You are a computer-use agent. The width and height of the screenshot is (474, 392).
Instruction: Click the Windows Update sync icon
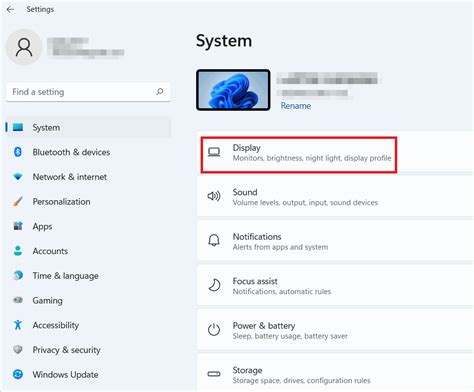tap(18, 374)
